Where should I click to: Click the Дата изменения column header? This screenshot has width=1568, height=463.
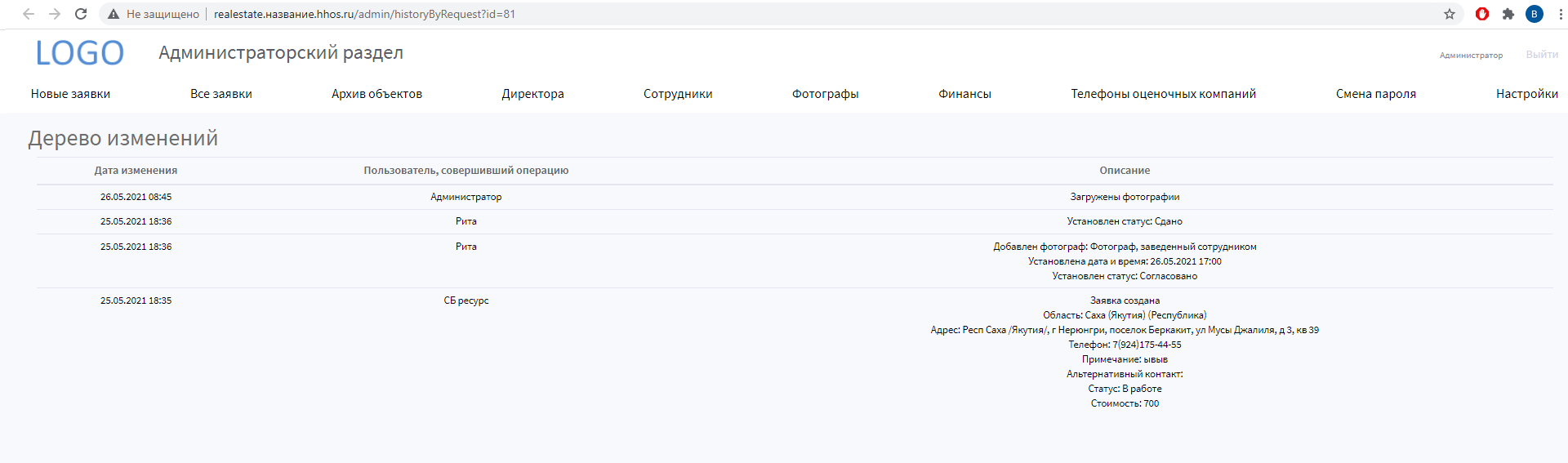136,171
